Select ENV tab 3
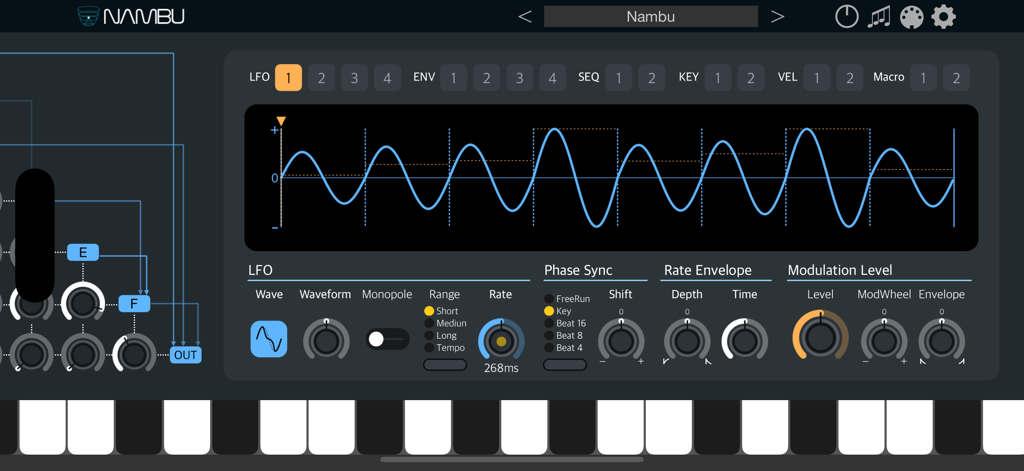The image size is (1024, 471). [519, 78]
